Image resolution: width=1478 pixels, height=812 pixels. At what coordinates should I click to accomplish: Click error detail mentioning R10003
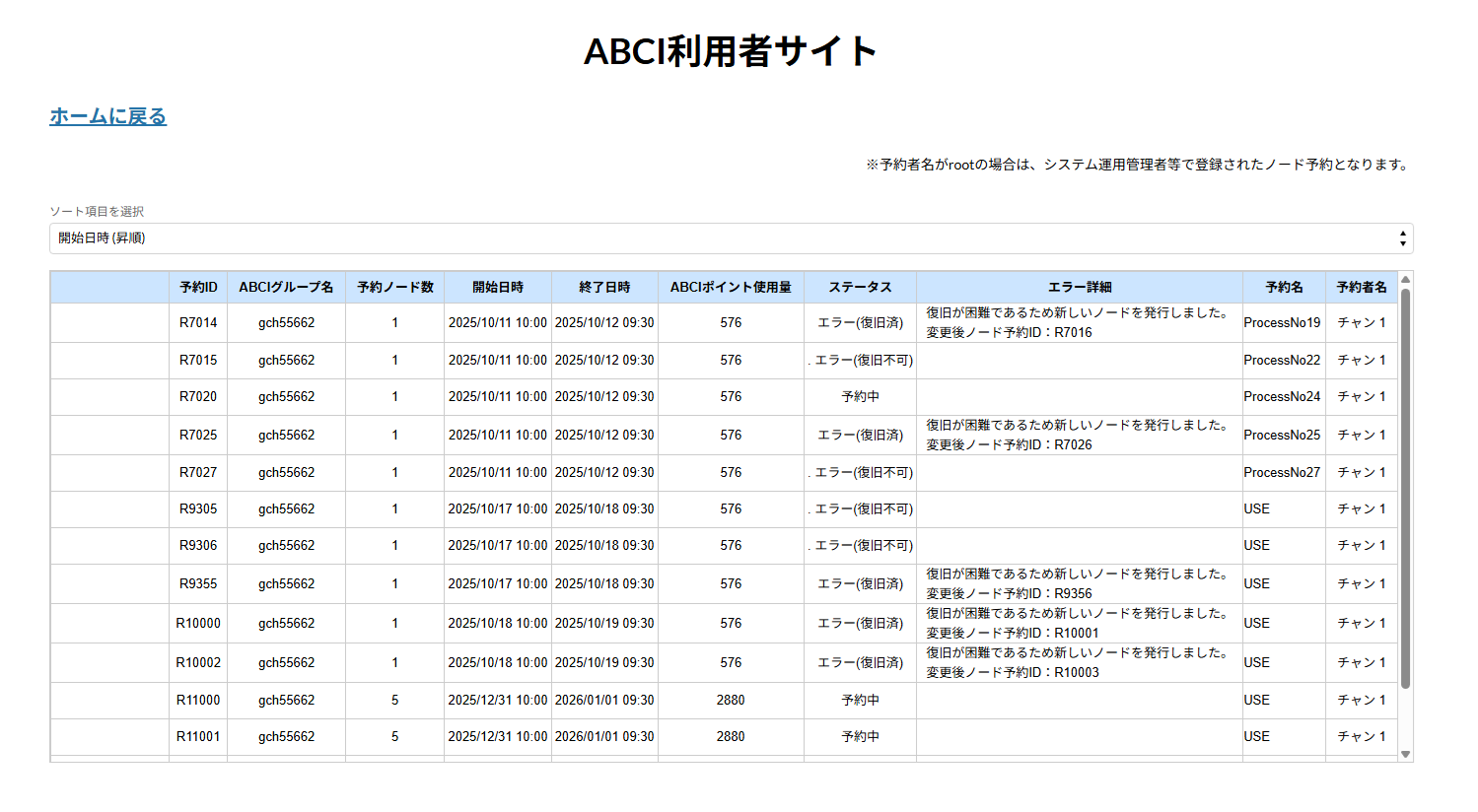coord(1079,662)
